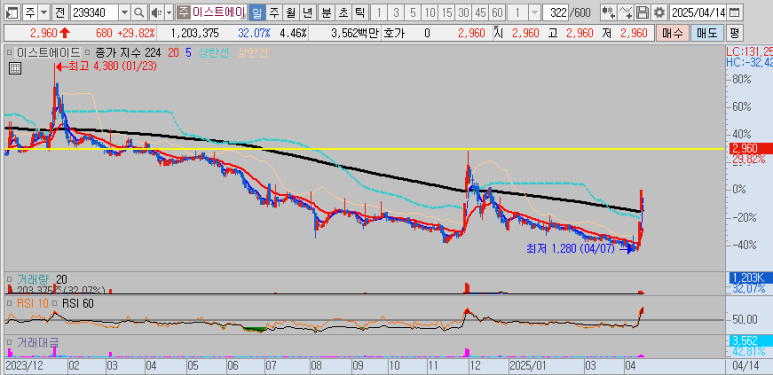Open stock search magnifier
Viewport: 773px width, 375px height.
(139, 12)
